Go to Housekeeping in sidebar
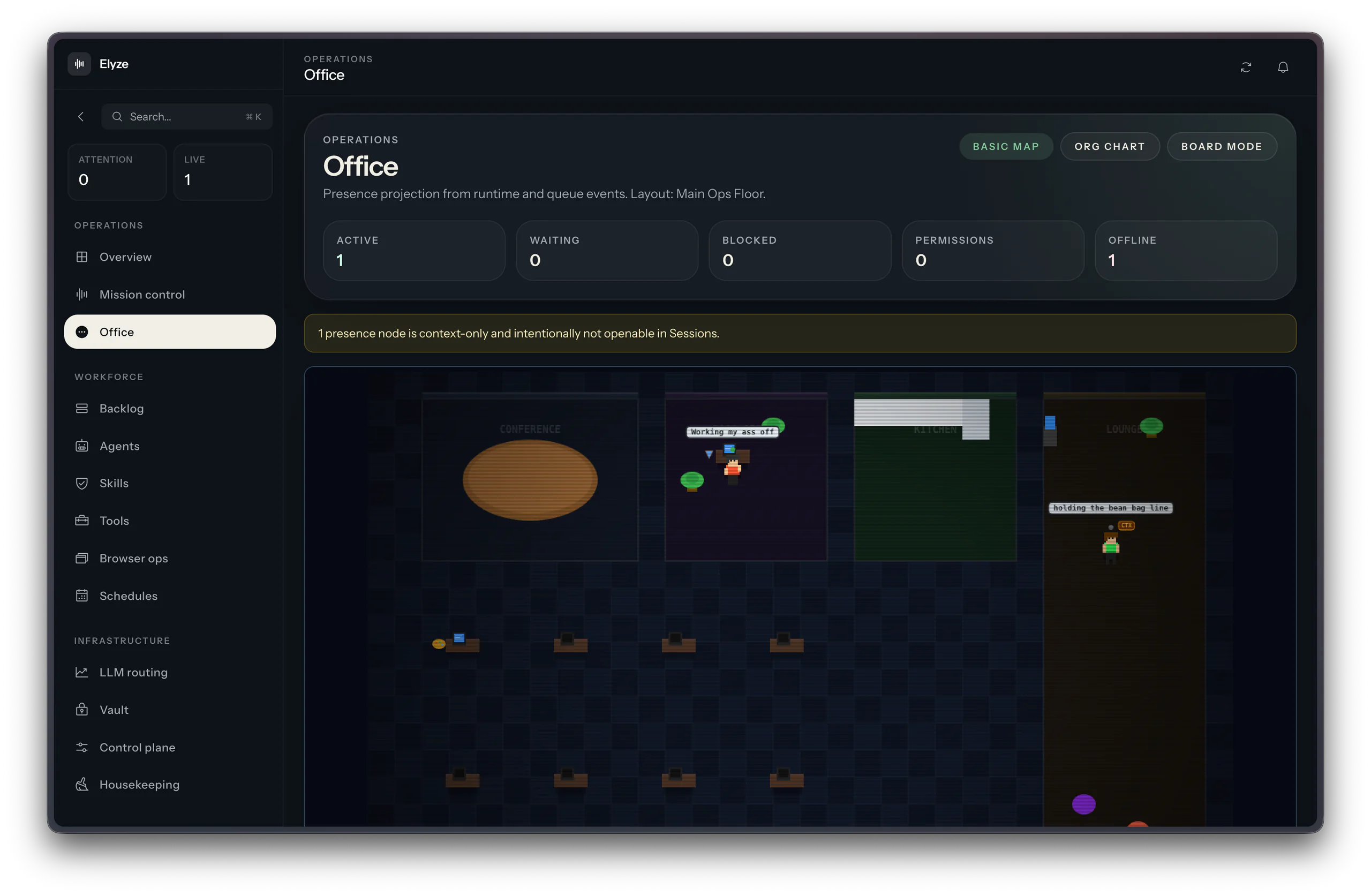The height and width of the screenshot is (896, 1371). (x=139, y=784)
